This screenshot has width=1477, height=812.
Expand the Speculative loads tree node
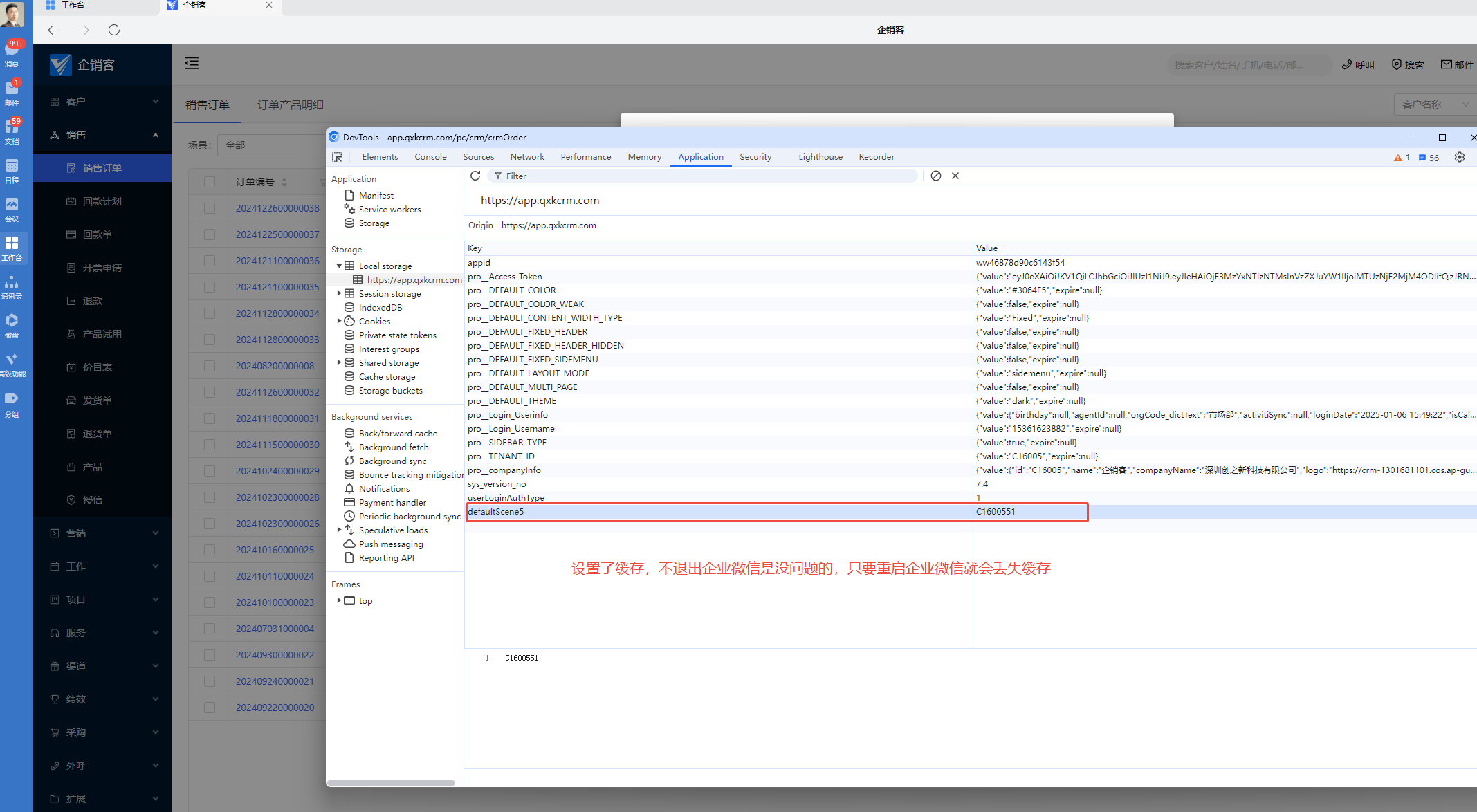click(x=339, y=530)
